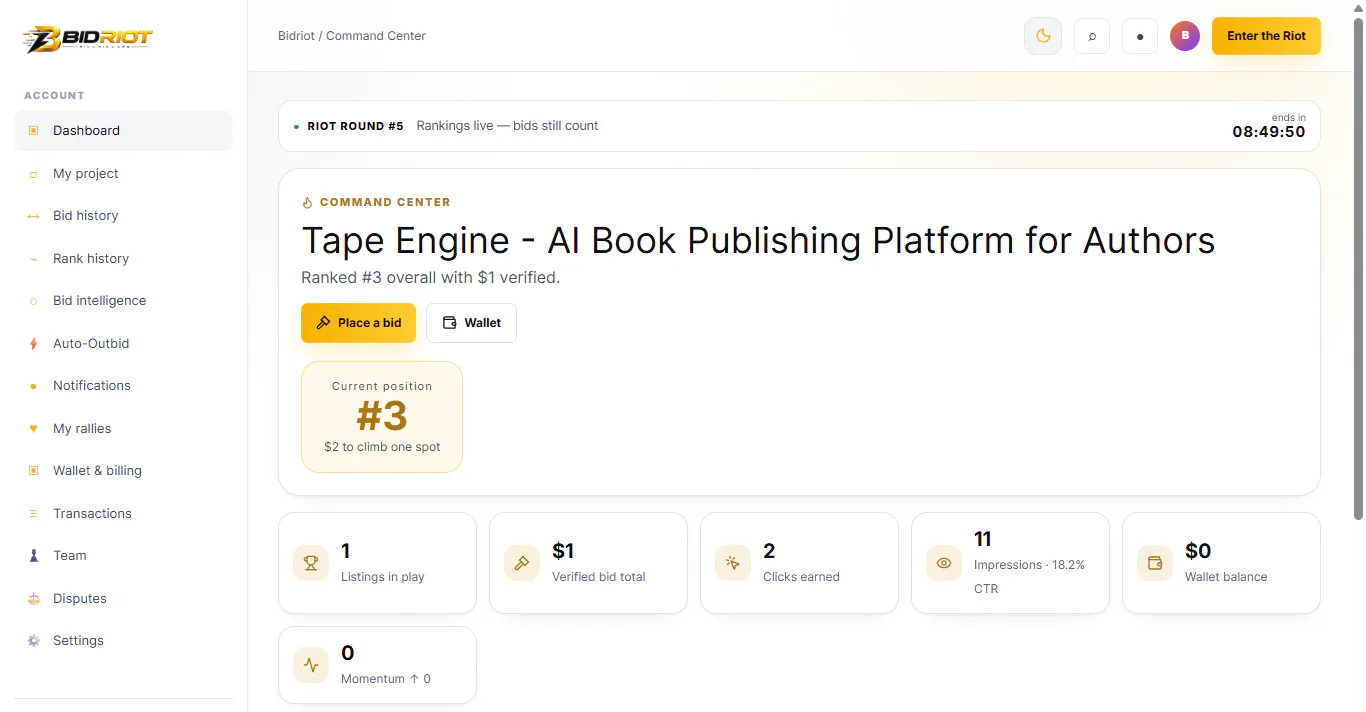Toggle dark mode moon icon

point(1043,36)
